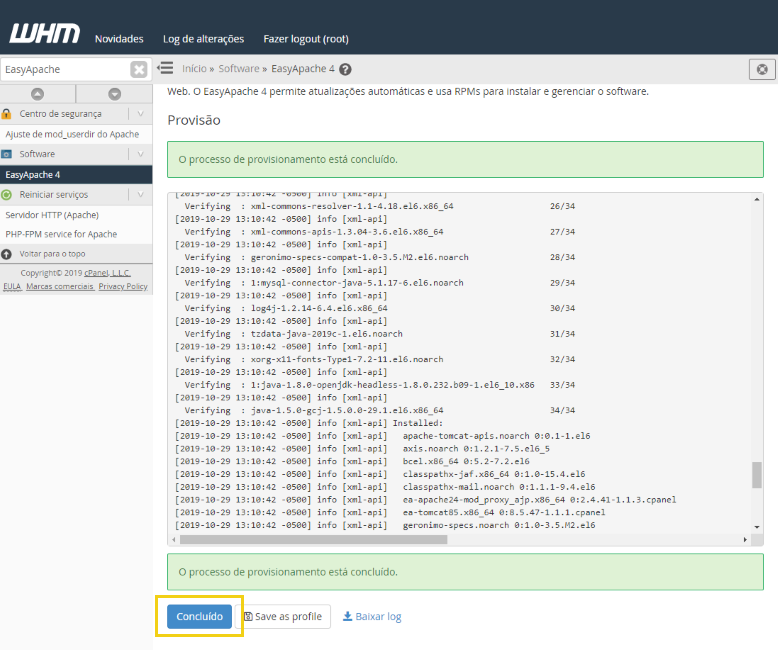Viewport: 778px width, 650px height.
Task: Click log line Verifying tzdata-java-2019c
Action: pos(380,334)
